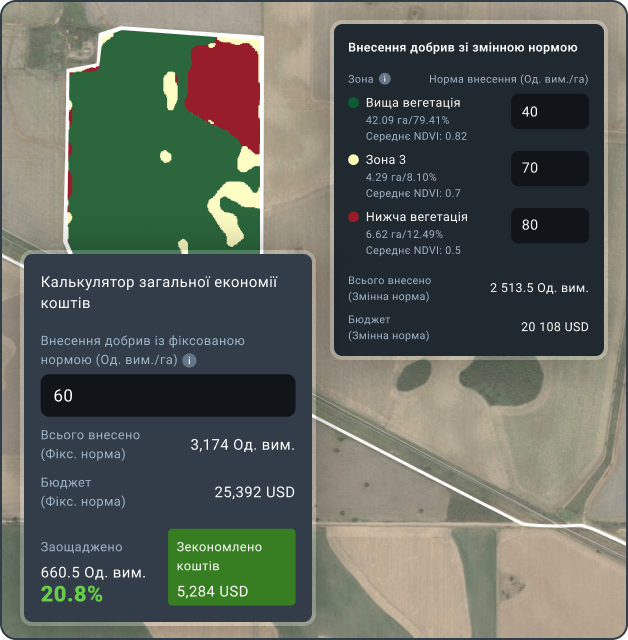Click the 660.5 Од. вим. saved value
Screen dimensions: 628x640
(93, 572)
